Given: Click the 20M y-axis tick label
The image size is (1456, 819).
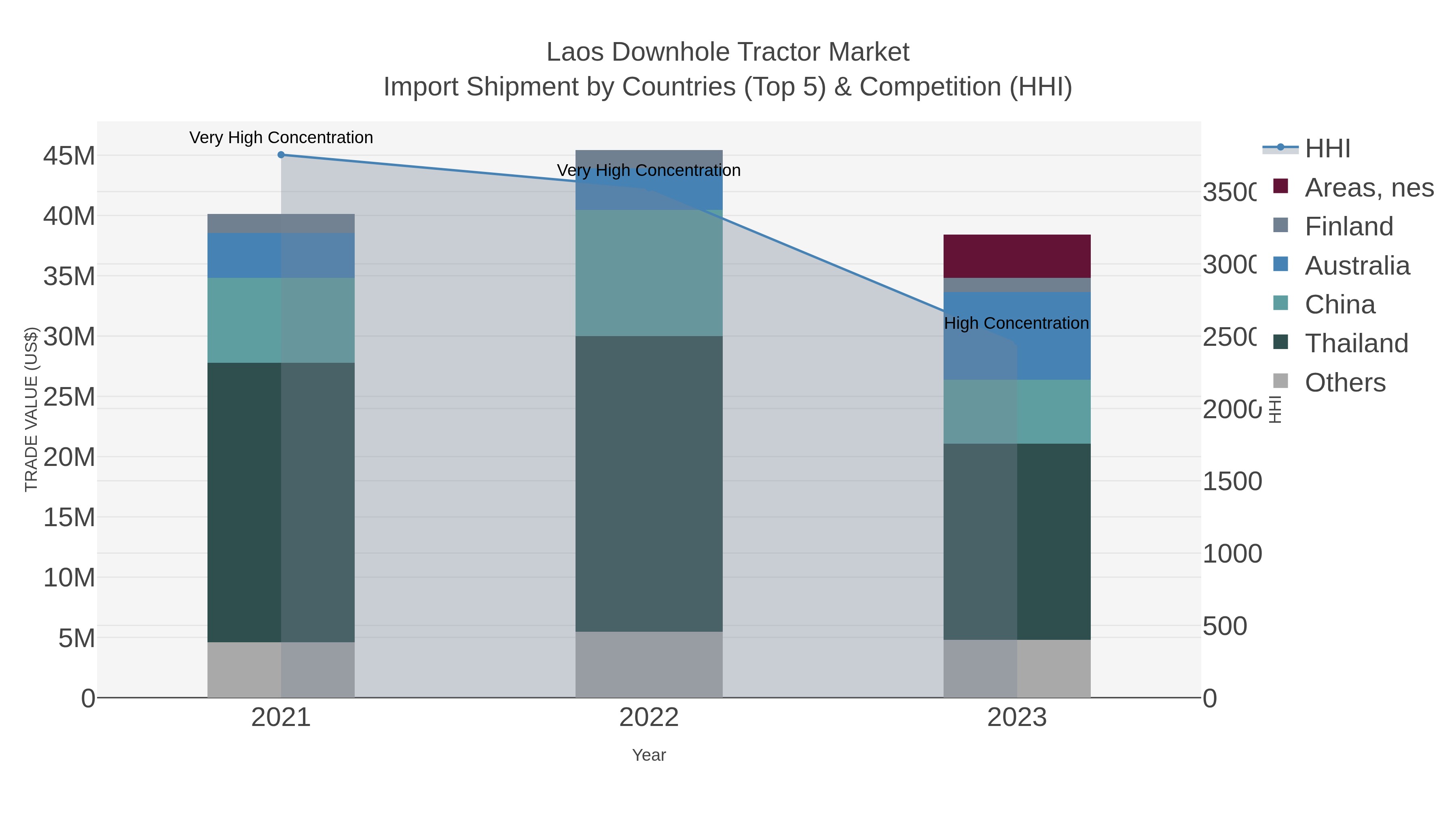Looking at the screenshot, I should click(69, 457).
